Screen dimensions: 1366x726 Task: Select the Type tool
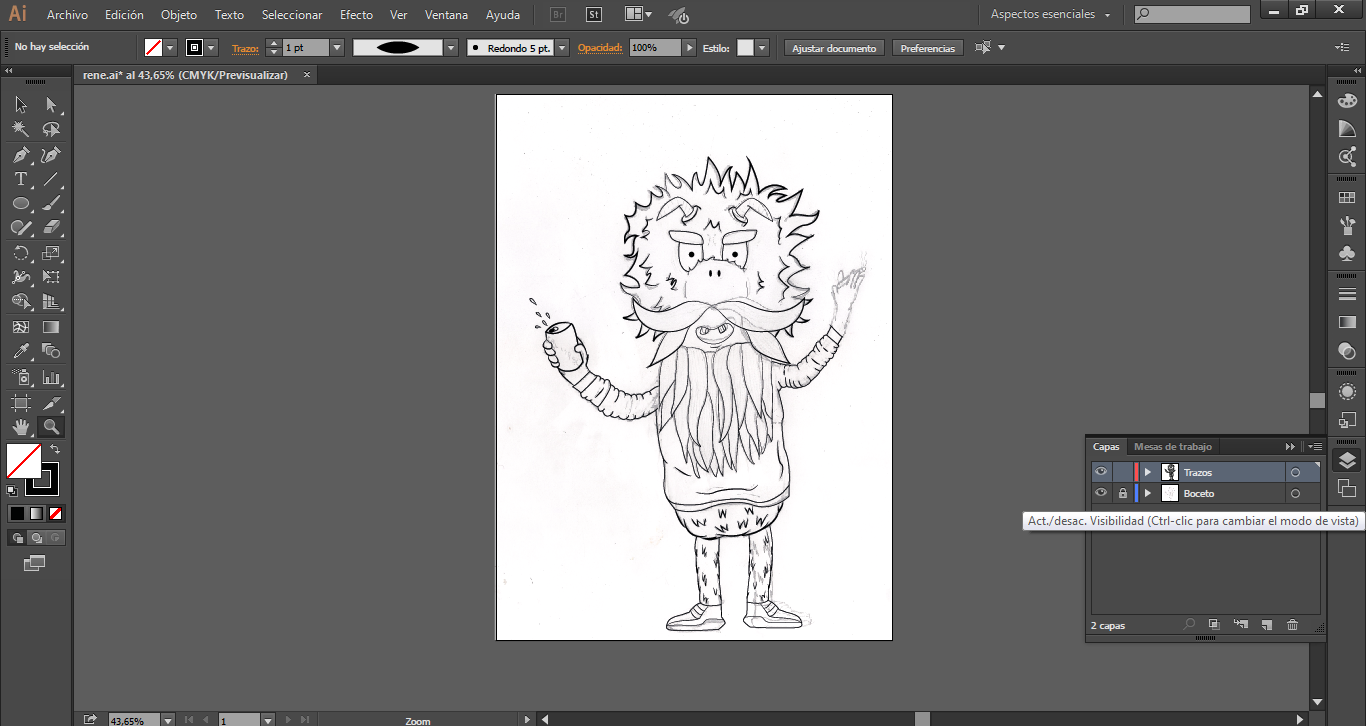20,180
